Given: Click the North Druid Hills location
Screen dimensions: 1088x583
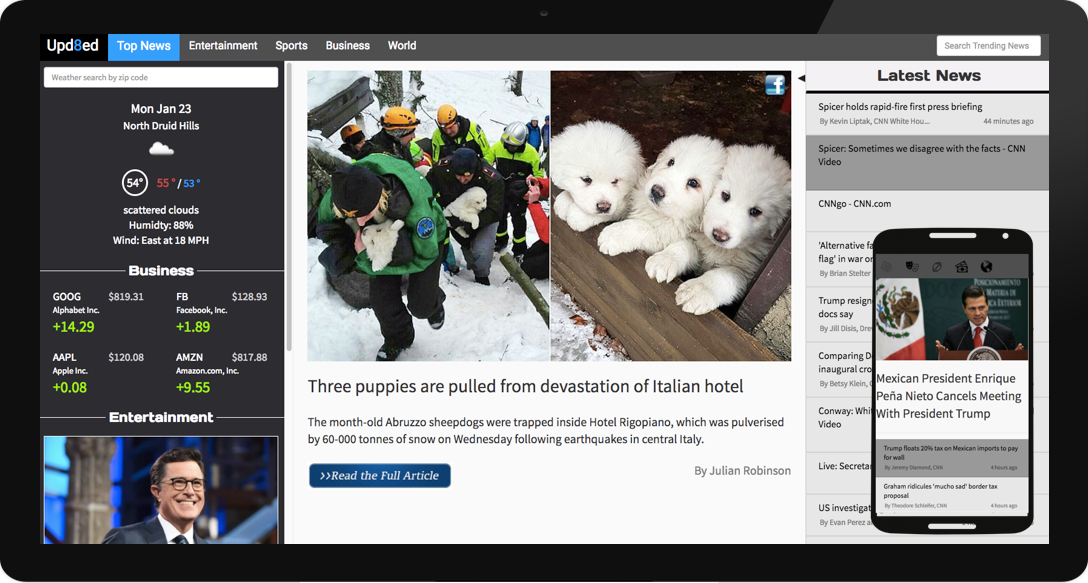Looking at the screenshot, I should (x=161, y=126).
